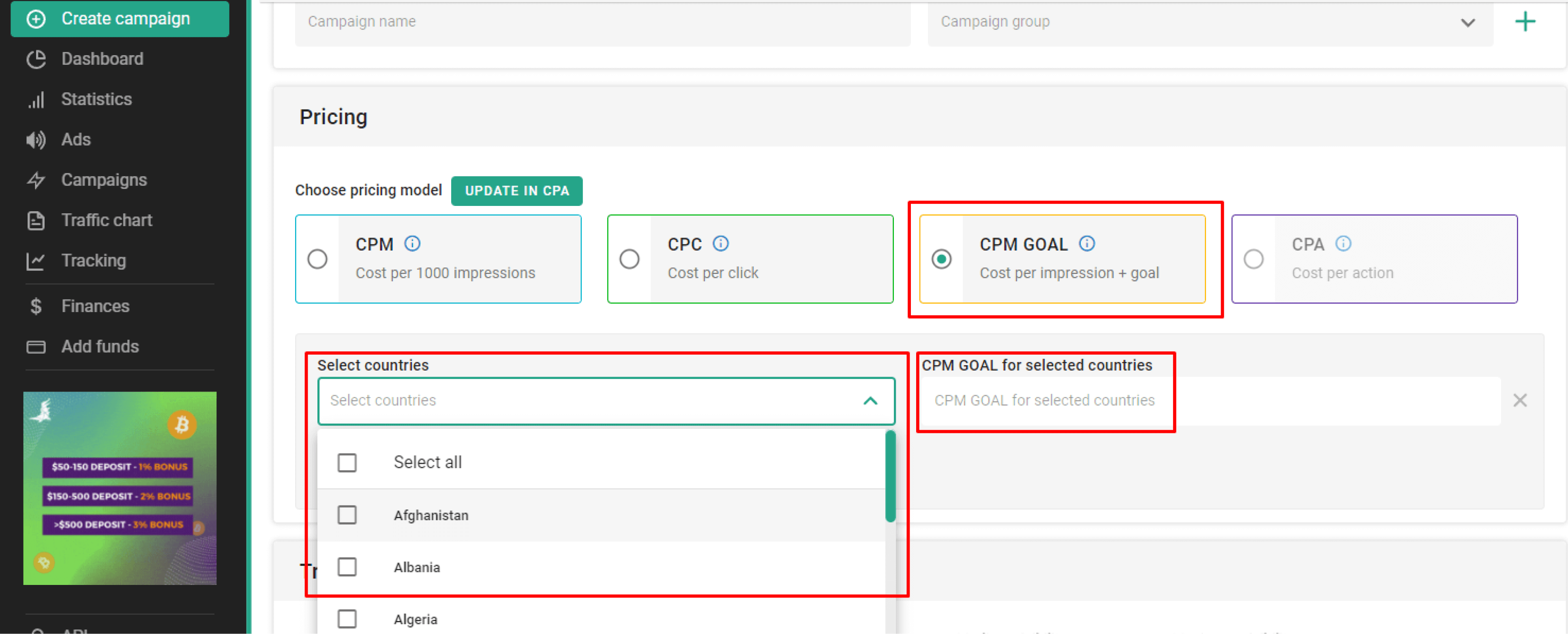
Task: Collapse the Select countries dropdown
Action: click(870, 401)
